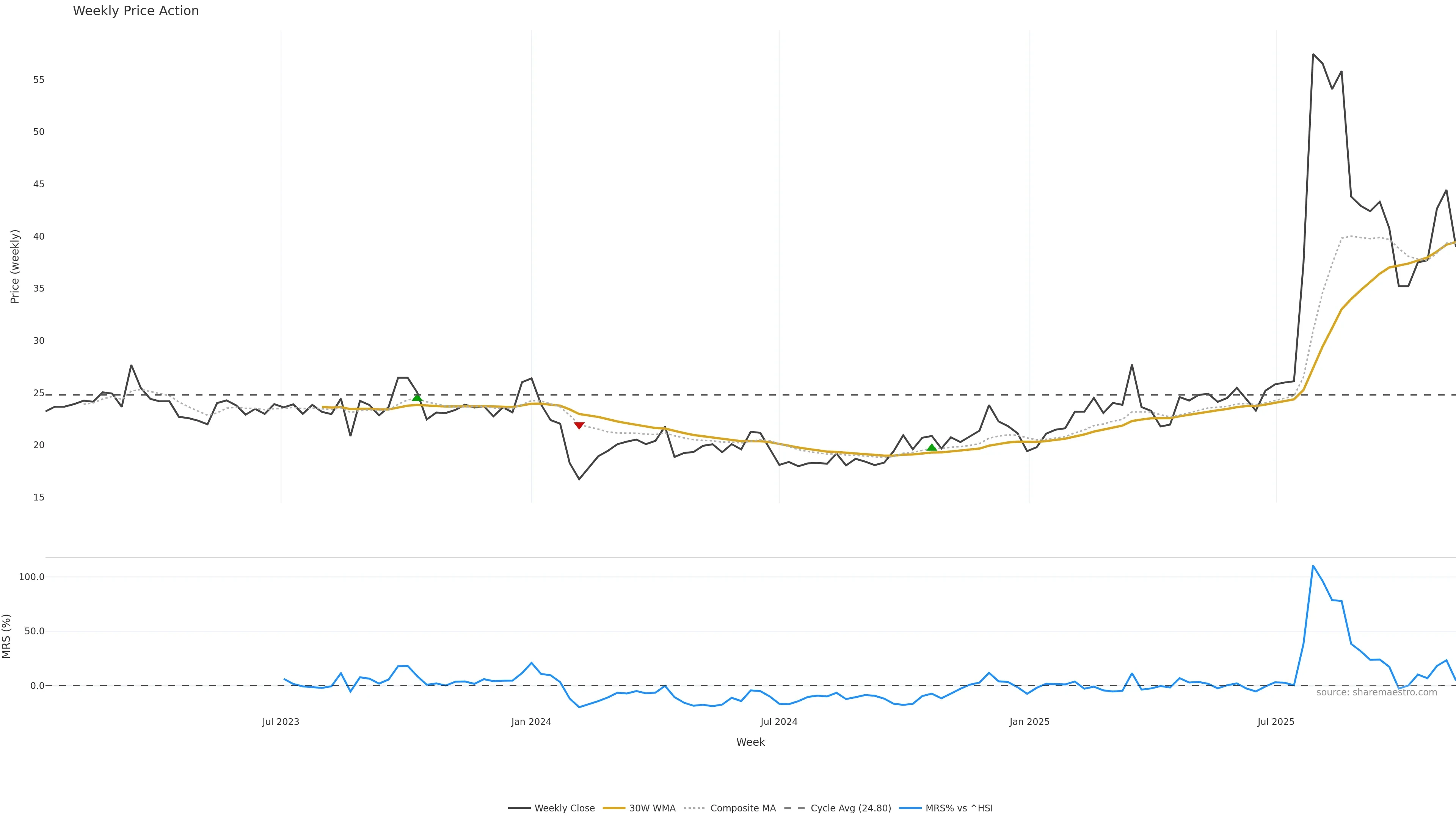1456x819 pixels.
Task: Click the Price (weekly) y-axis title
Action: [x=15, y=266]
